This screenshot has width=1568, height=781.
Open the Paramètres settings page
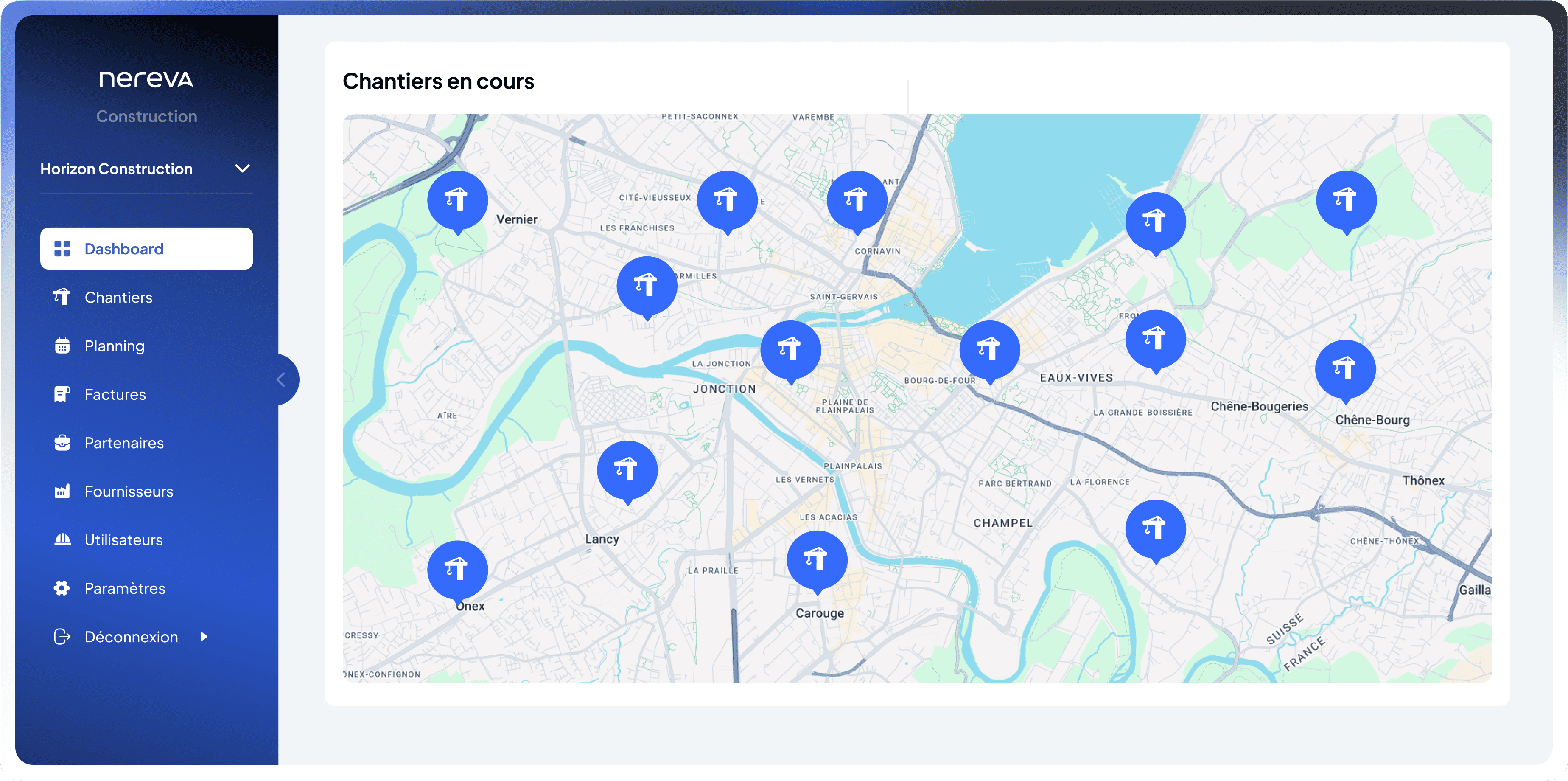125,588
